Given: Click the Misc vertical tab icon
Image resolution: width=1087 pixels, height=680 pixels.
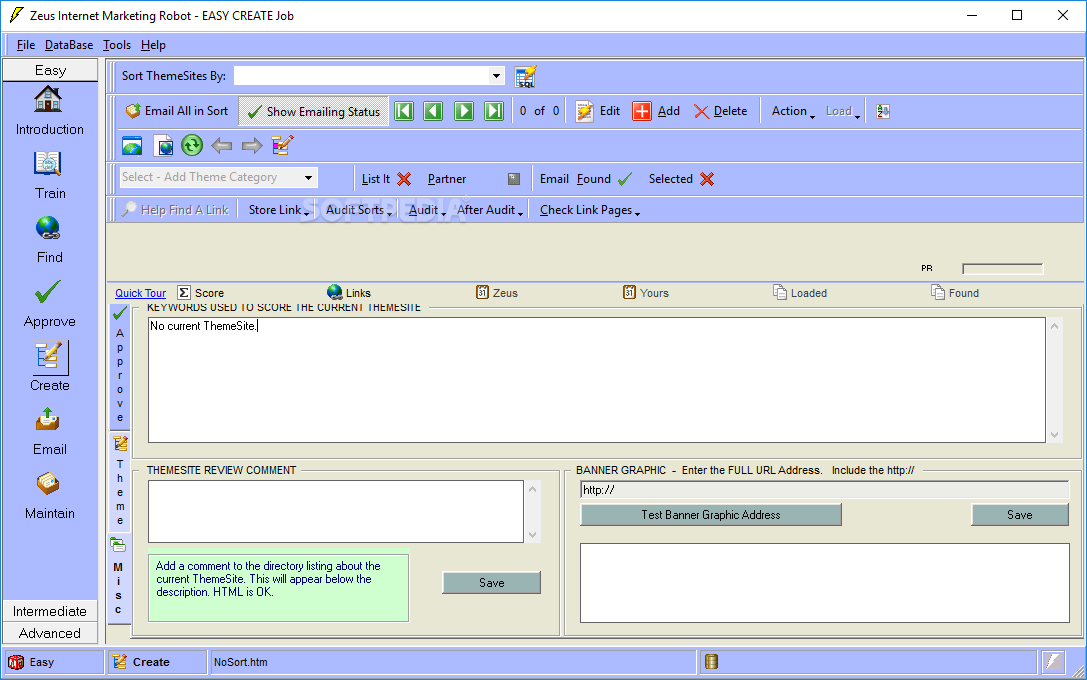Looking at the screenshot, I should pos(119,546).
